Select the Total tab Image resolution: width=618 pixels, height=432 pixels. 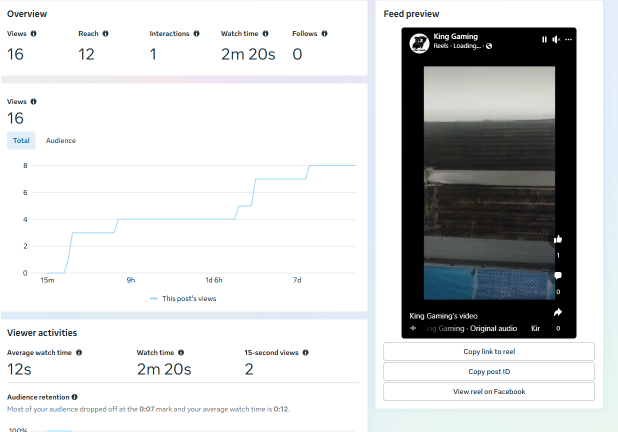[x=21, y=140]
